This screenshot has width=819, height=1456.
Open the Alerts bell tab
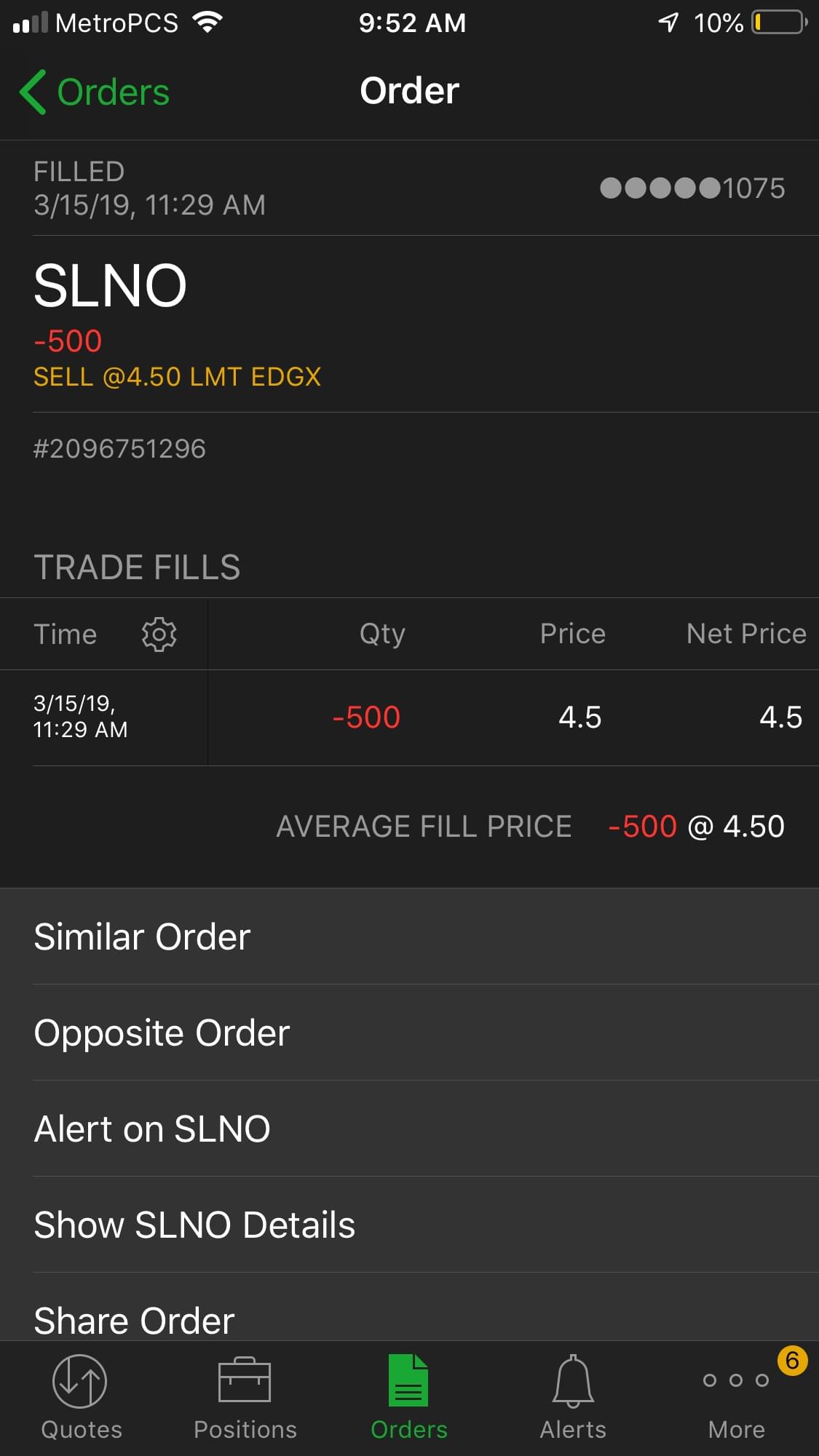(x=573, y=1381)
